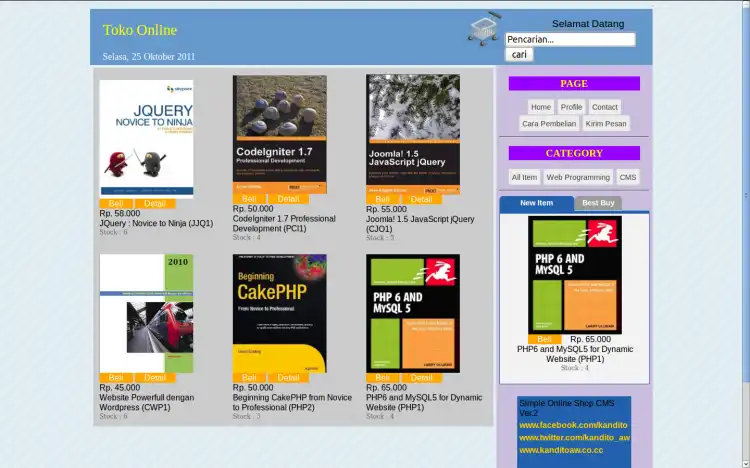Viewport: 750px width, 468px height.
Task: Select the Simple Online Shop CMS Ver.2 text
Action: click(566, 408)
